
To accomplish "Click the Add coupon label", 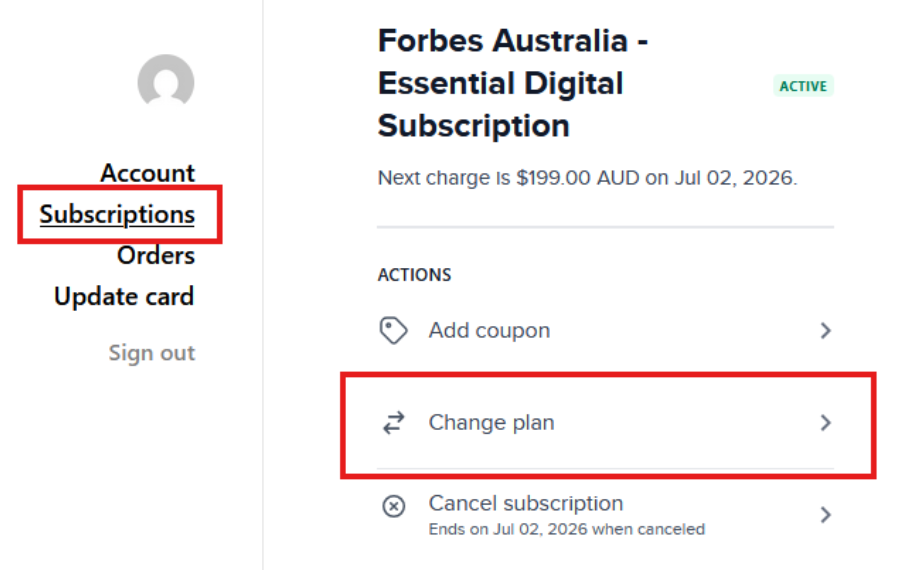I will click(x=489, y=331).
